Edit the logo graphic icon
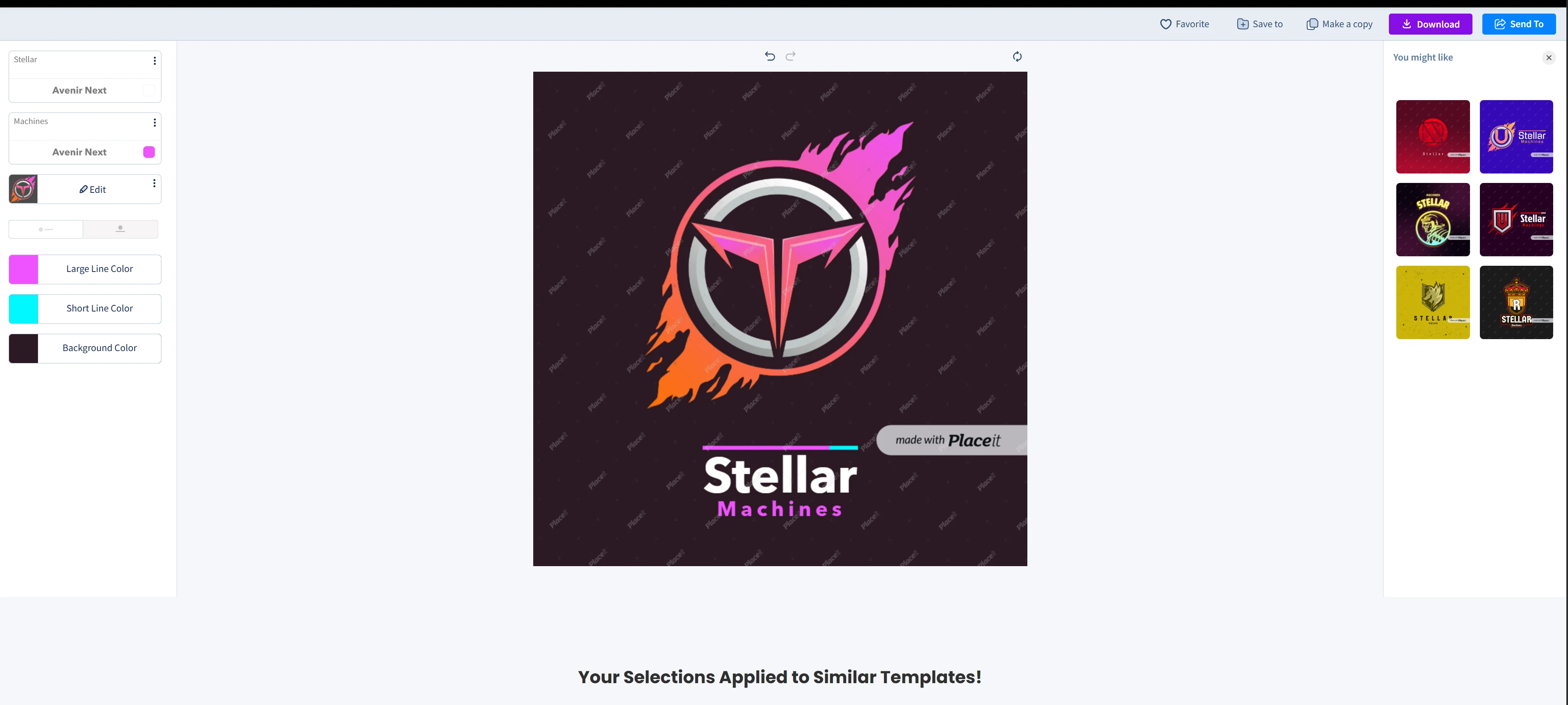Image resolution: width=1568 pixels, height=705 pixels. 93,190
